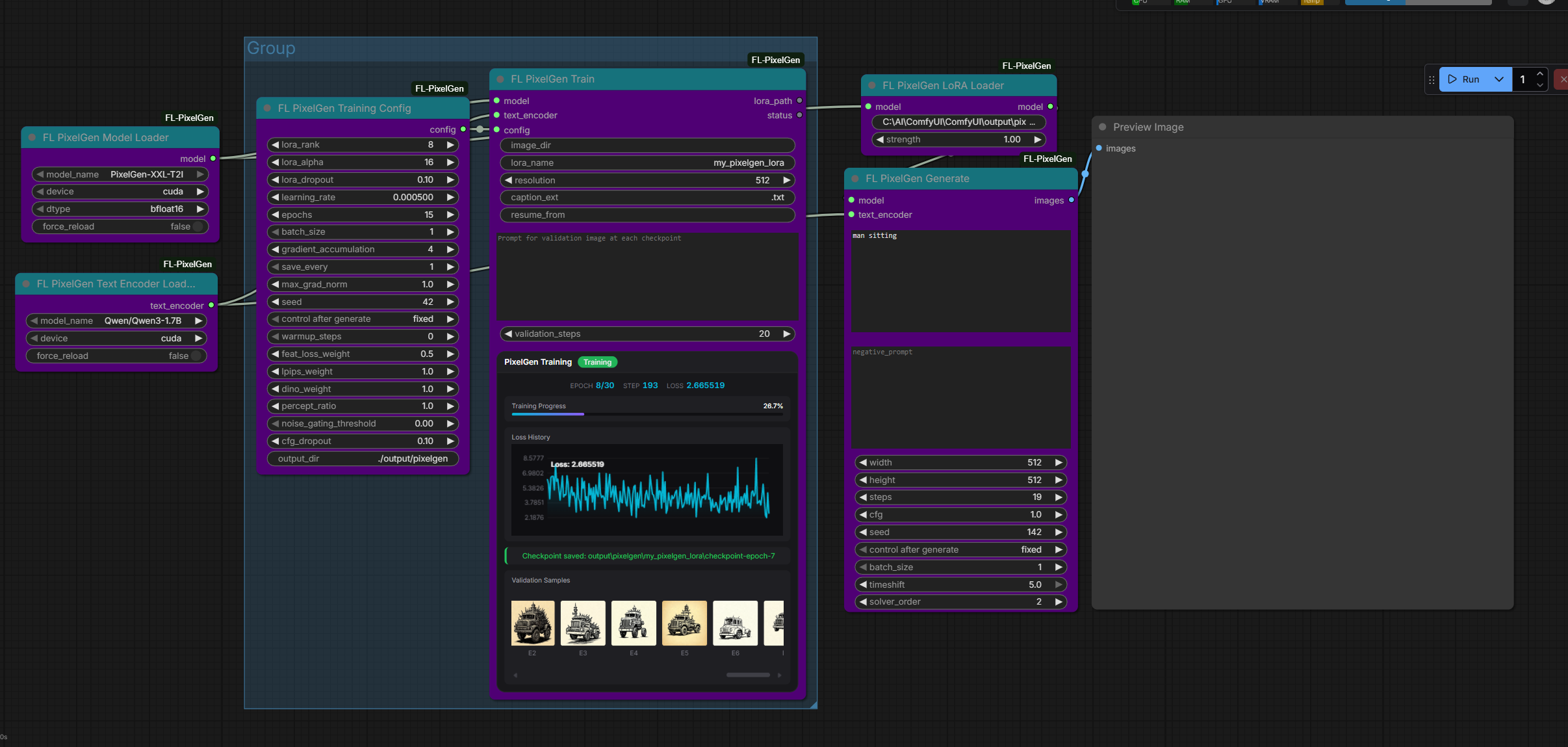The height and width of the screenshot is (747, 1568).
Task: Collapse the FL PixelGen Text Encoder Loader node dot
Action: 26,284
